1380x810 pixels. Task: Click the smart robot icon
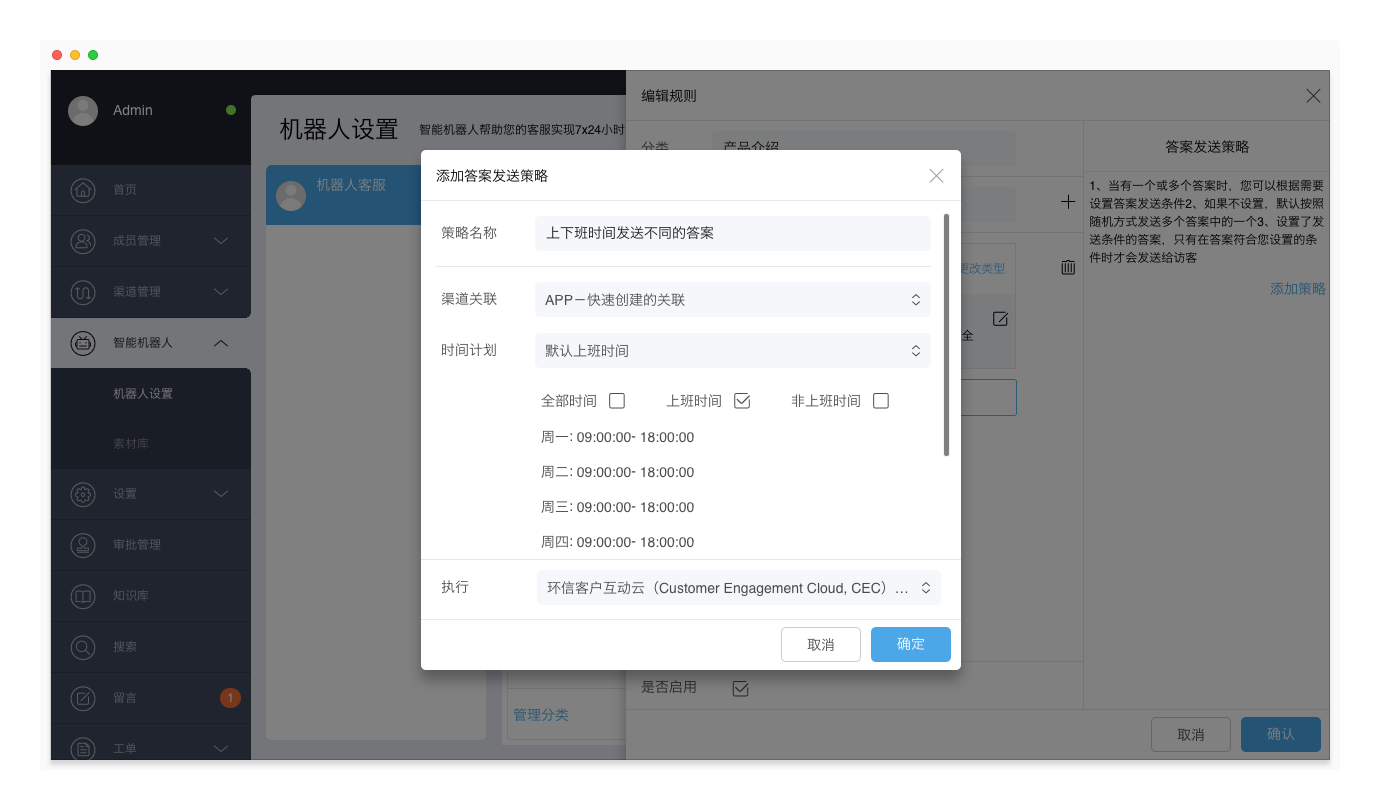point(83,343)
